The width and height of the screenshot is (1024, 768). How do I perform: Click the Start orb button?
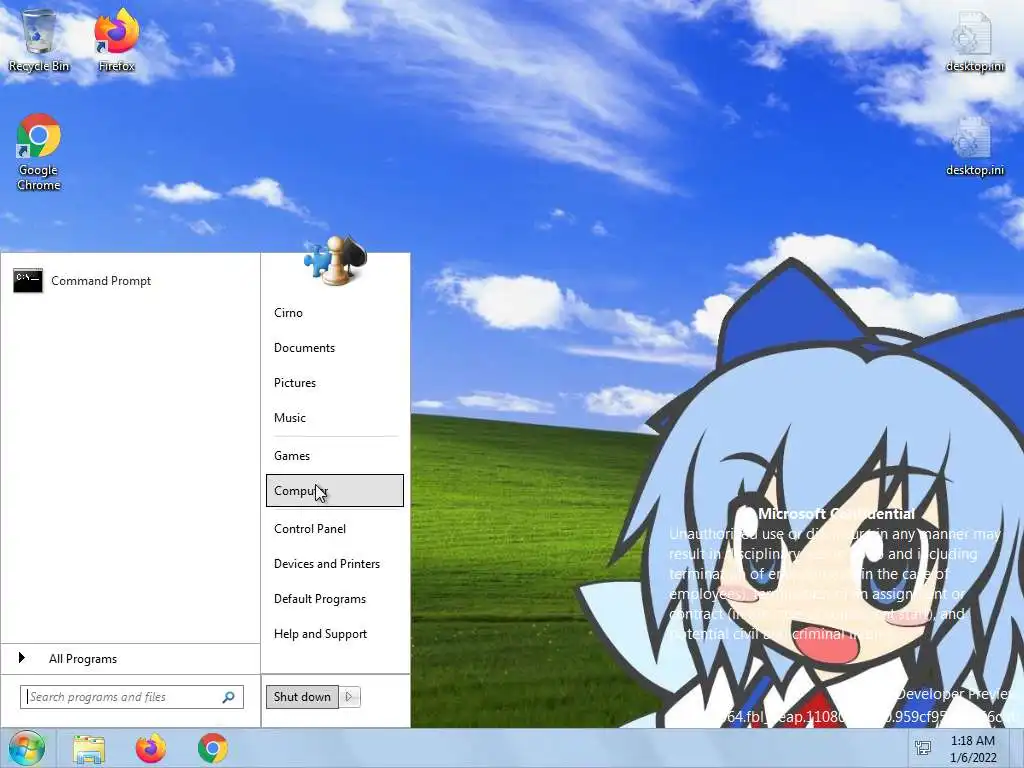coord(27,748)
